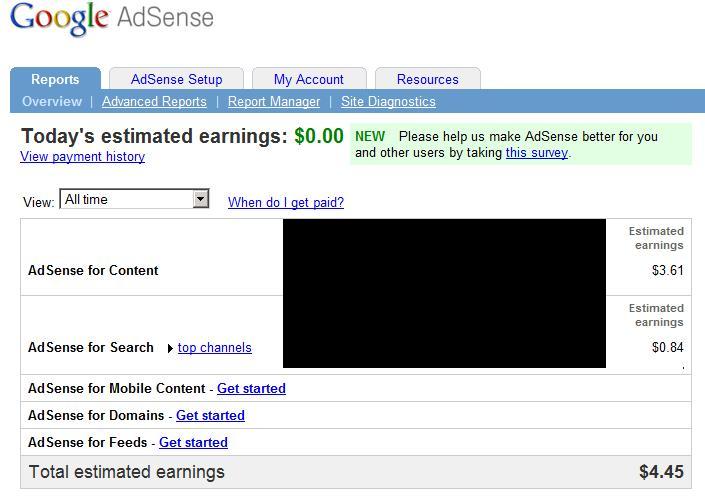Open Site Diagnostics
705x500 pixels.
coord(388,102)
